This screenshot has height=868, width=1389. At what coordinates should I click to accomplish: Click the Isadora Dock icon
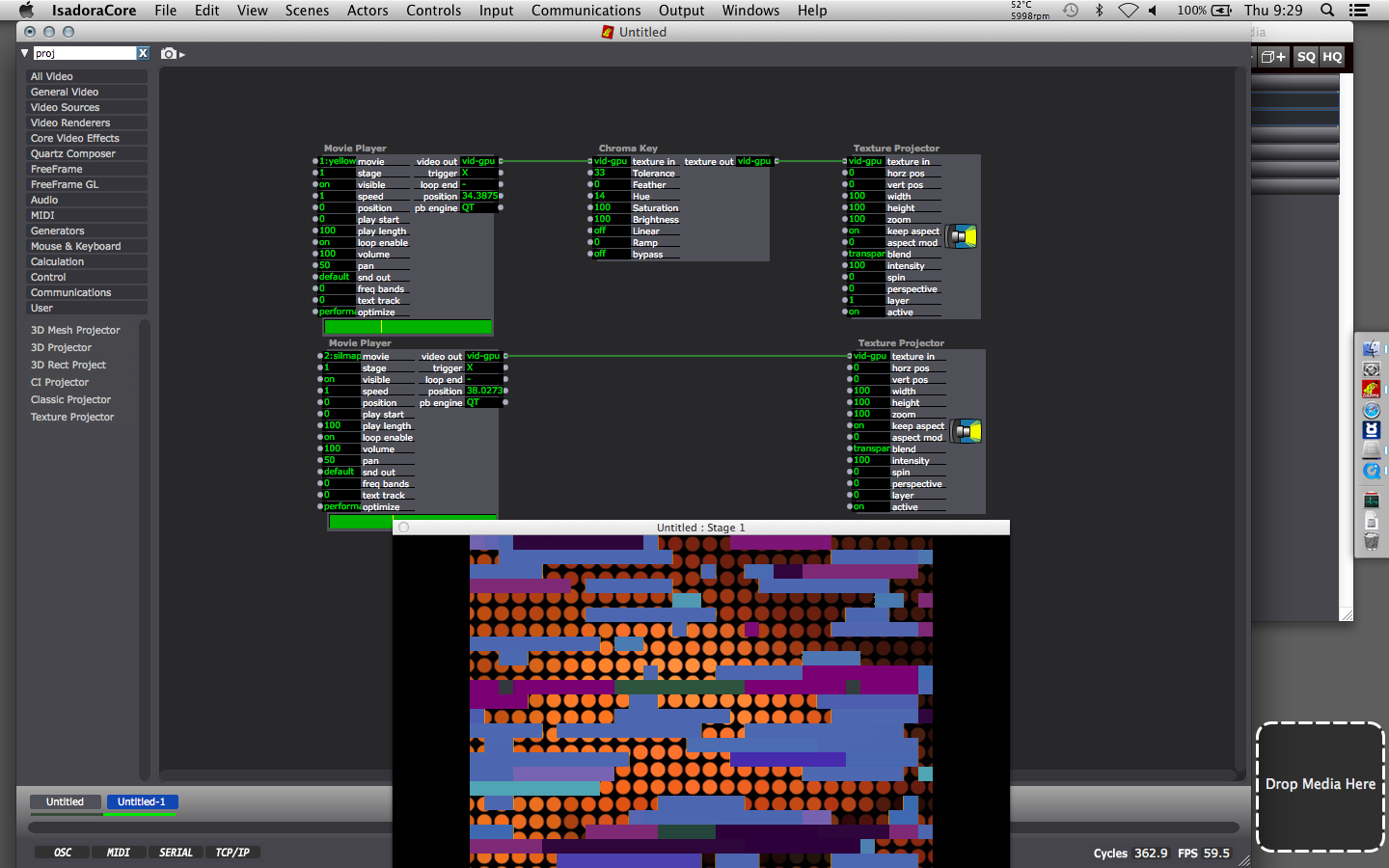[1371, 390]
